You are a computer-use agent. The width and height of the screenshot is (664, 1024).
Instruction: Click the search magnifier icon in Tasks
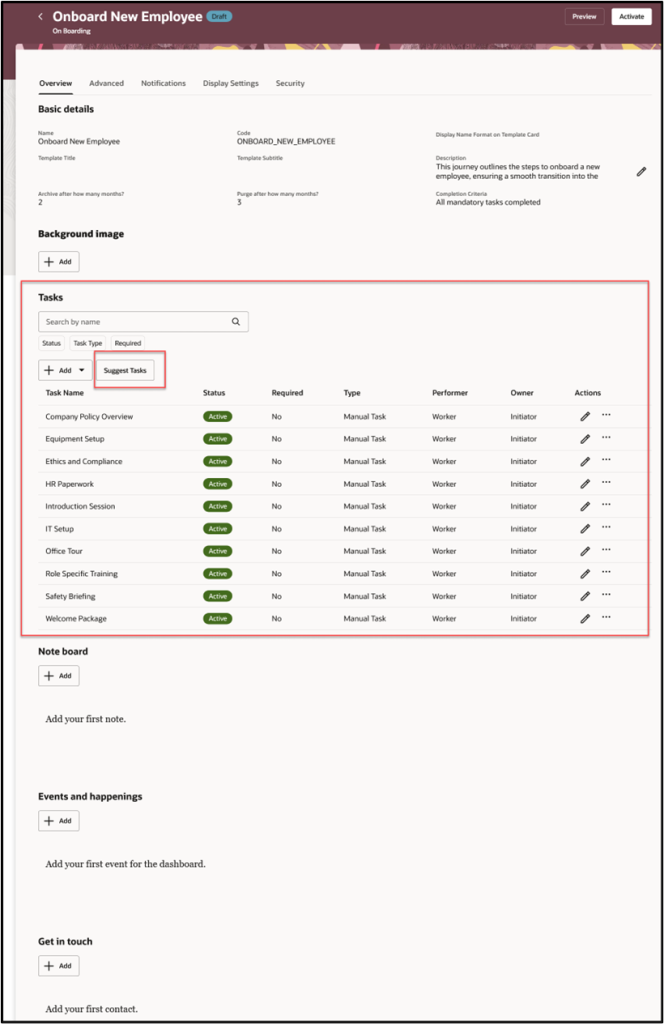click(236, 321)
